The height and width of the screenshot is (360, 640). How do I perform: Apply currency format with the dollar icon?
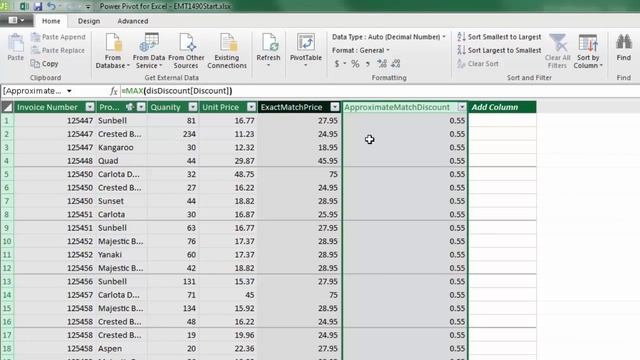click(x=337, y=64)
